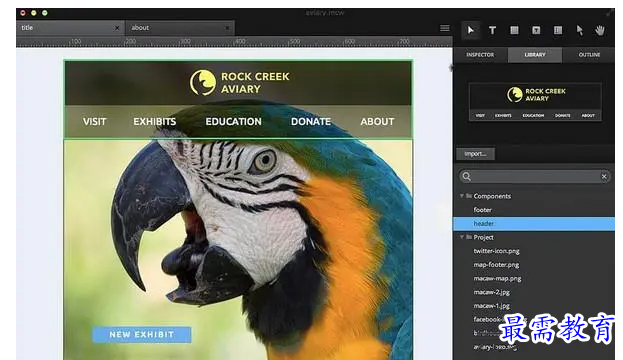Screen dimensions: 623x360
Task: Select macaw-1.jpg in Project
Action: point(491,306)
